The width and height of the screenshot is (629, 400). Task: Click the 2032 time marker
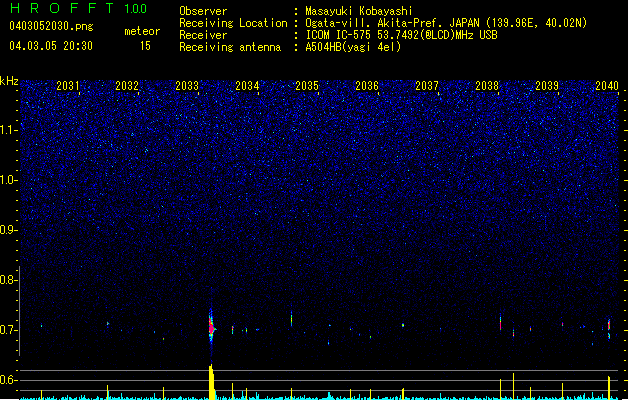(127, 86)
